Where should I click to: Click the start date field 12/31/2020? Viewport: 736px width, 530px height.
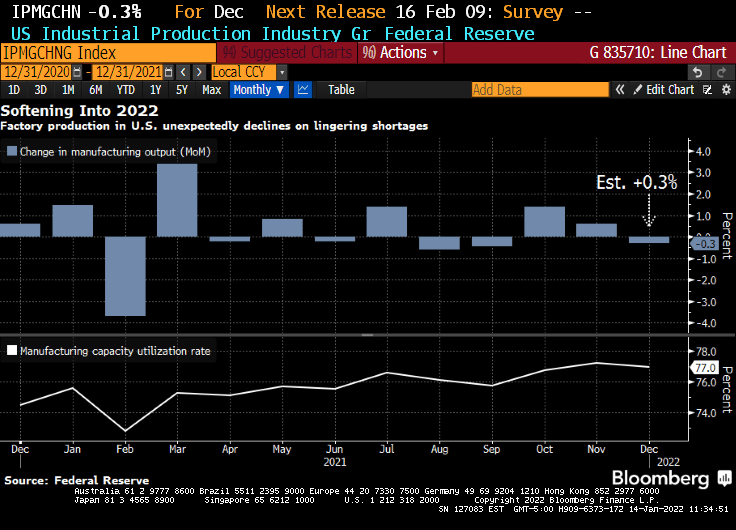[42, 72]
